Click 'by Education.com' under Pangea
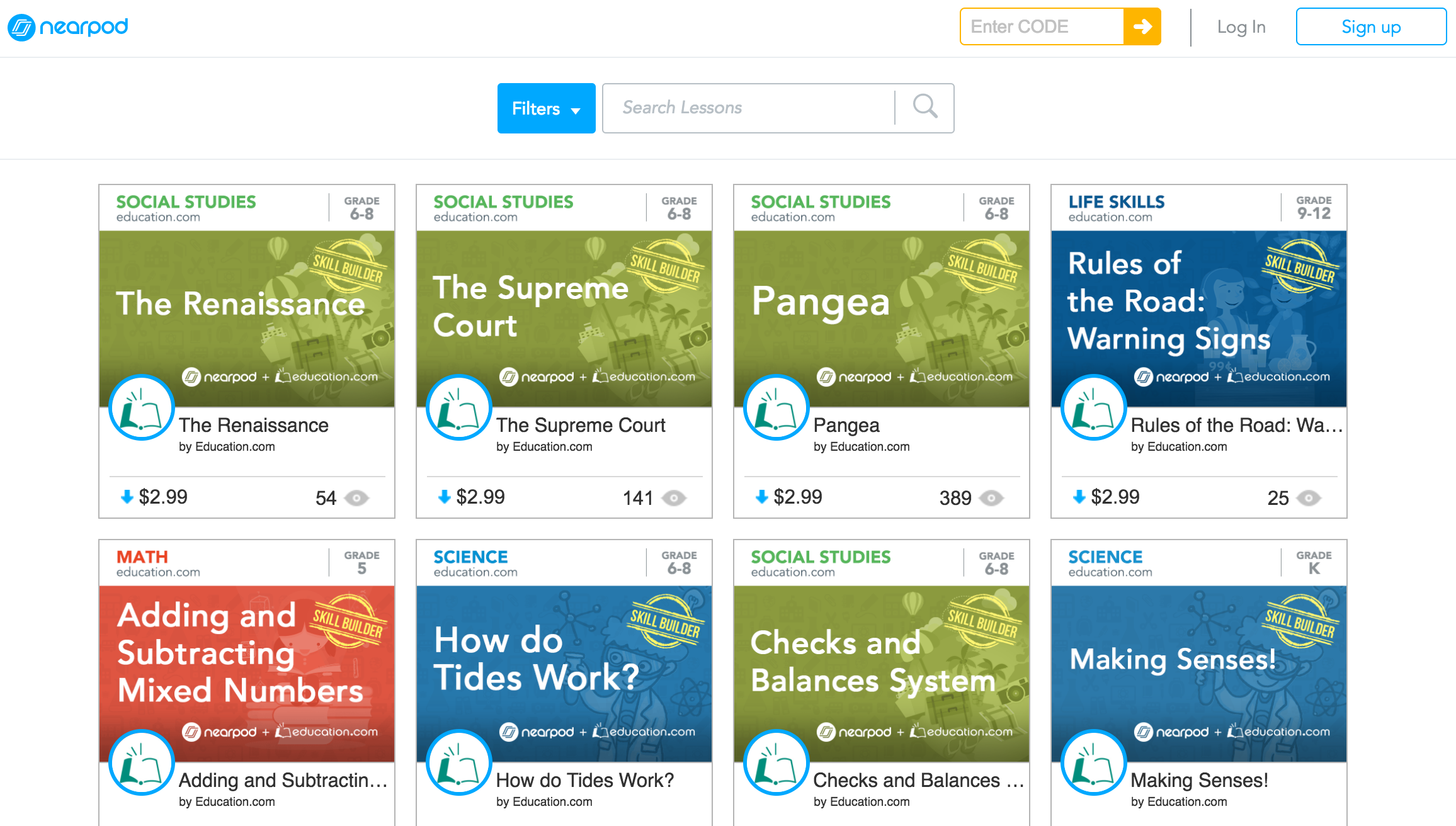 (862, 446)
